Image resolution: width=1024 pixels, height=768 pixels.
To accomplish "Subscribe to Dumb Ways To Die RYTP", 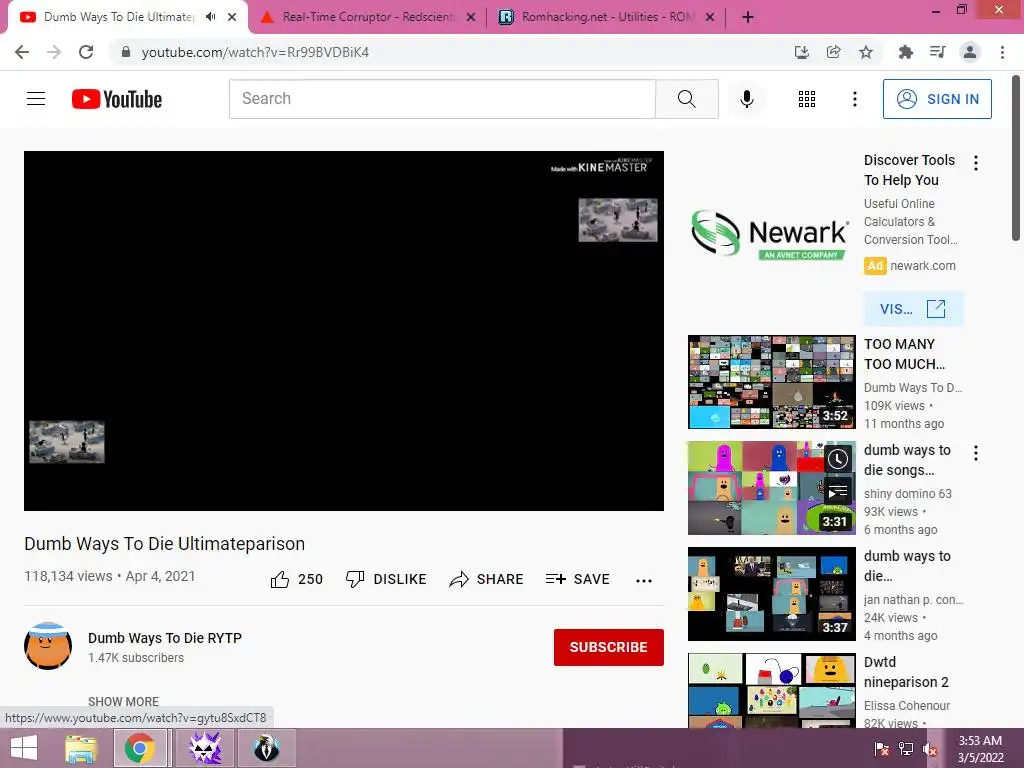I will tap(609, 647).
